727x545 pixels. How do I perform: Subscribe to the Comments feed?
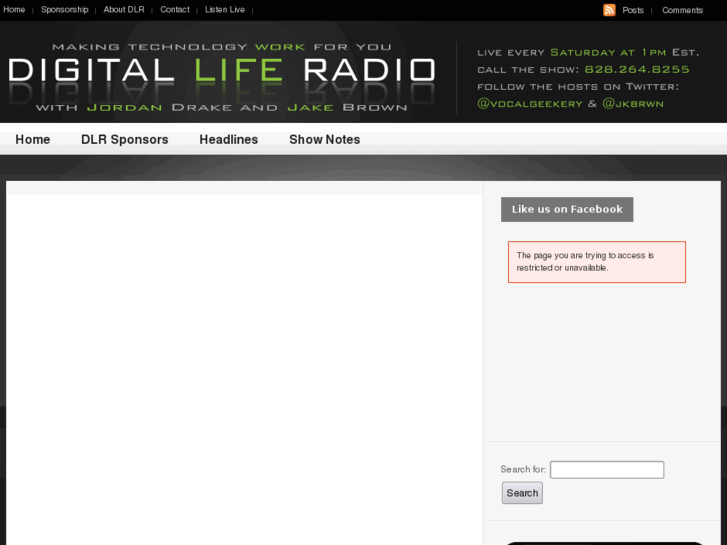(682, 10)
